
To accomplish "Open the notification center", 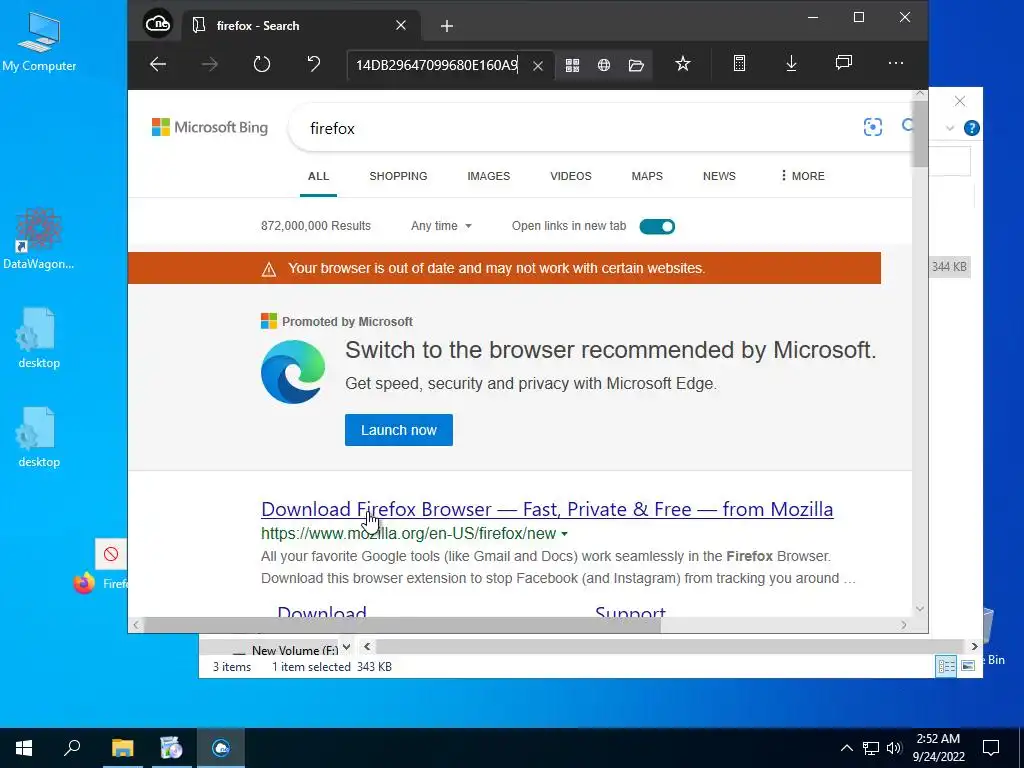I will (x=991, y=748).
